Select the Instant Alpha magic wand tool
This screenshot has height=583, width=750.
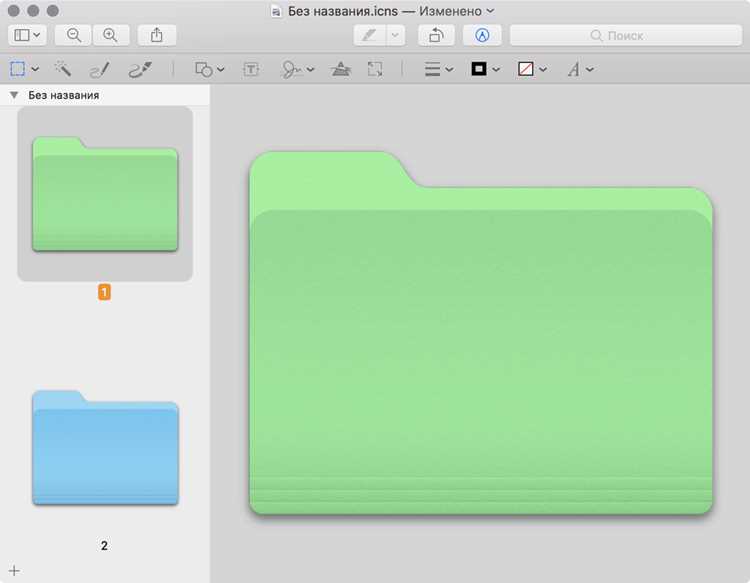tap(63, 69)
